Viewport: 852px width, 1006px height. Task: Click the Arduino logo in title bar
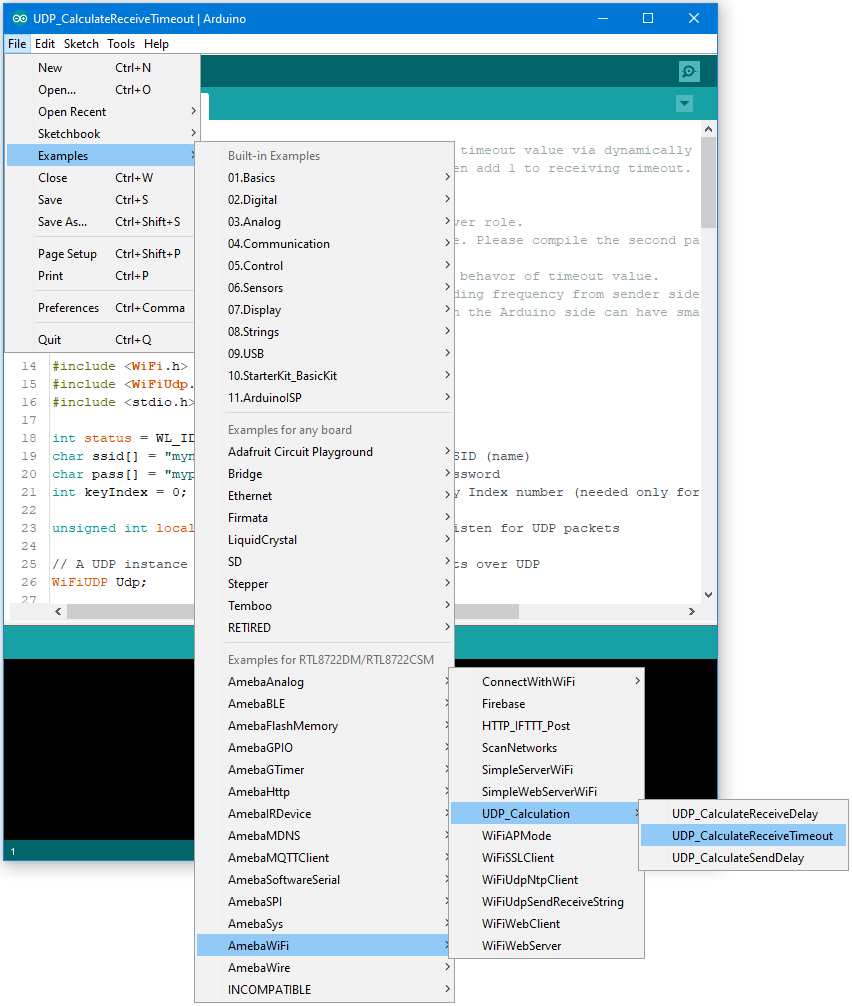[x=20, y=19]
